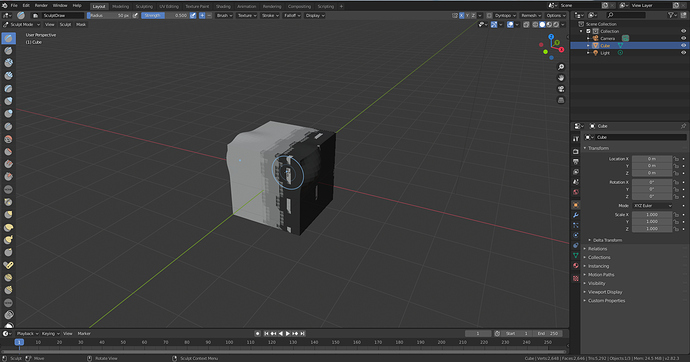Open the Display dropdown
This screenshot has height=362, width=690.
(x=315, y=15)
